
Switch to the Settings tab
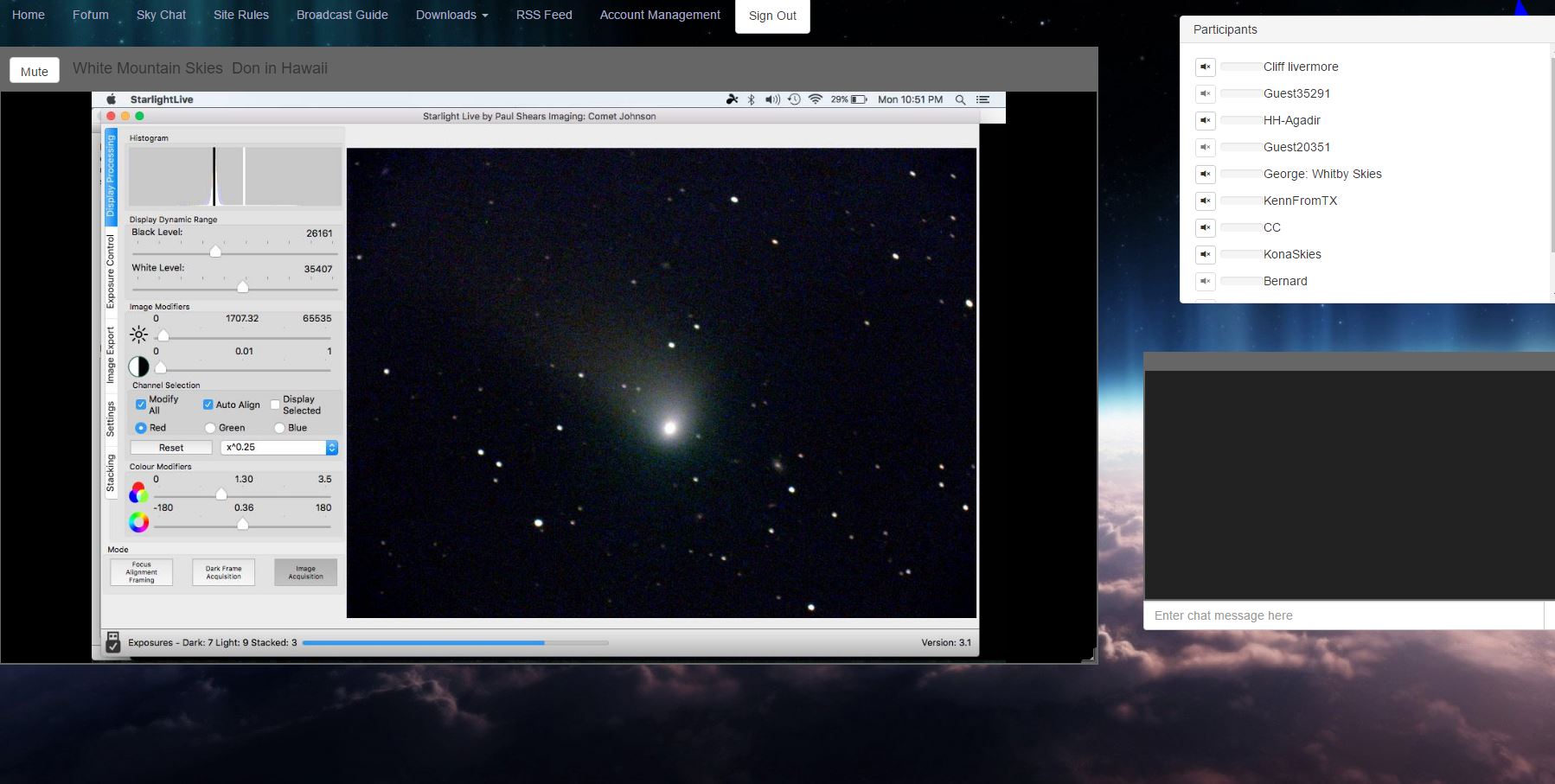tap(111, 418)
